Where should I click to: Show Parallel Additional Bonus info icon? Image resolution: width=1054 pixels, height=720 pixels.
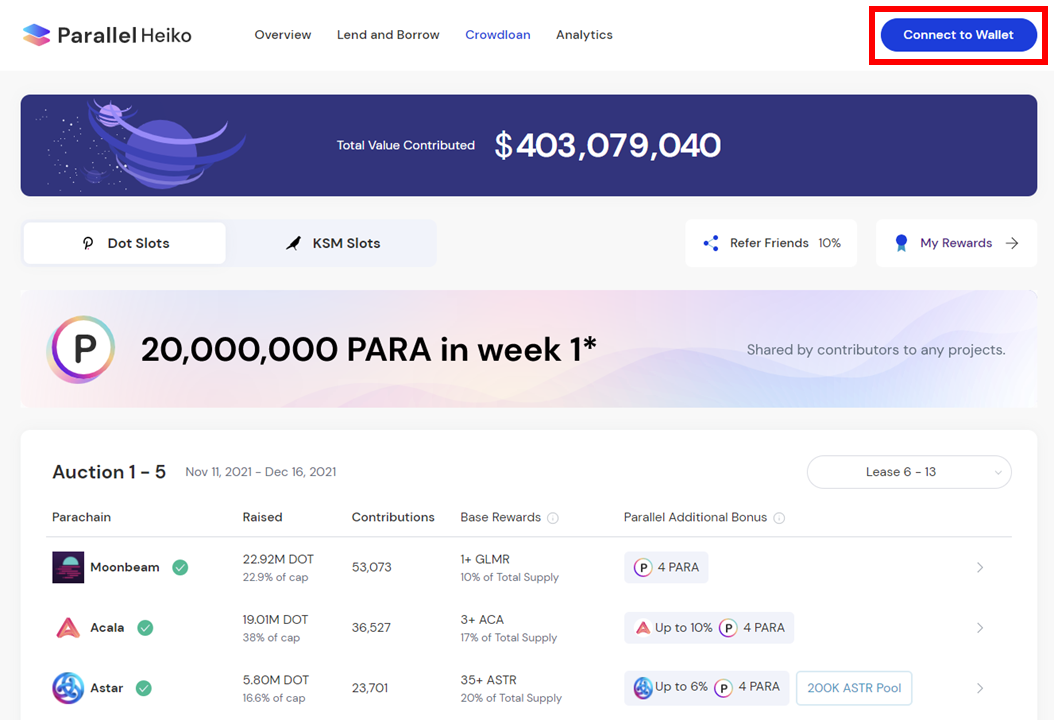tap(779, 518)
